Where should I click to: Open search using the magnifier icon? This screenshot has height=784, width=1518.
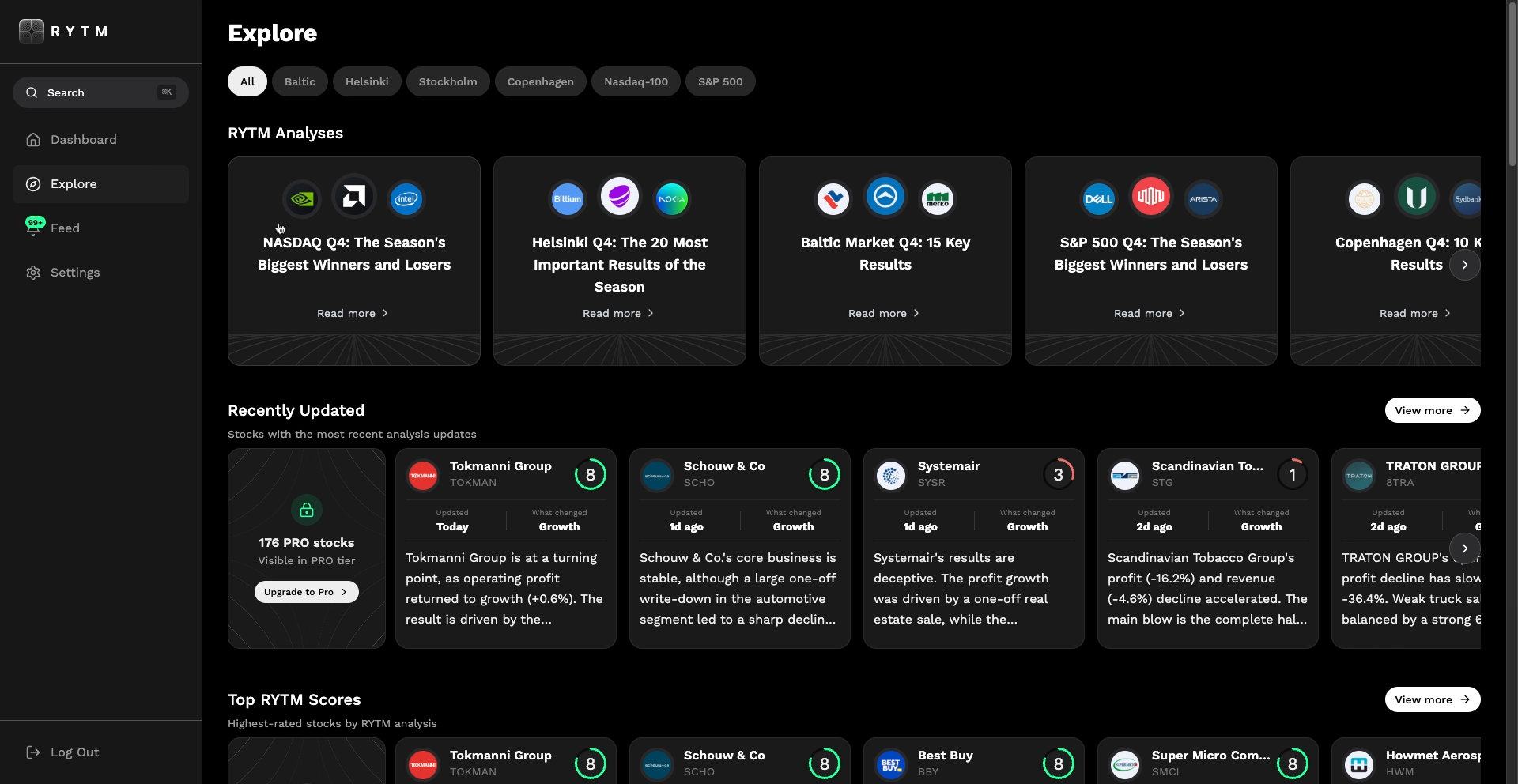[x=32, y=92]
